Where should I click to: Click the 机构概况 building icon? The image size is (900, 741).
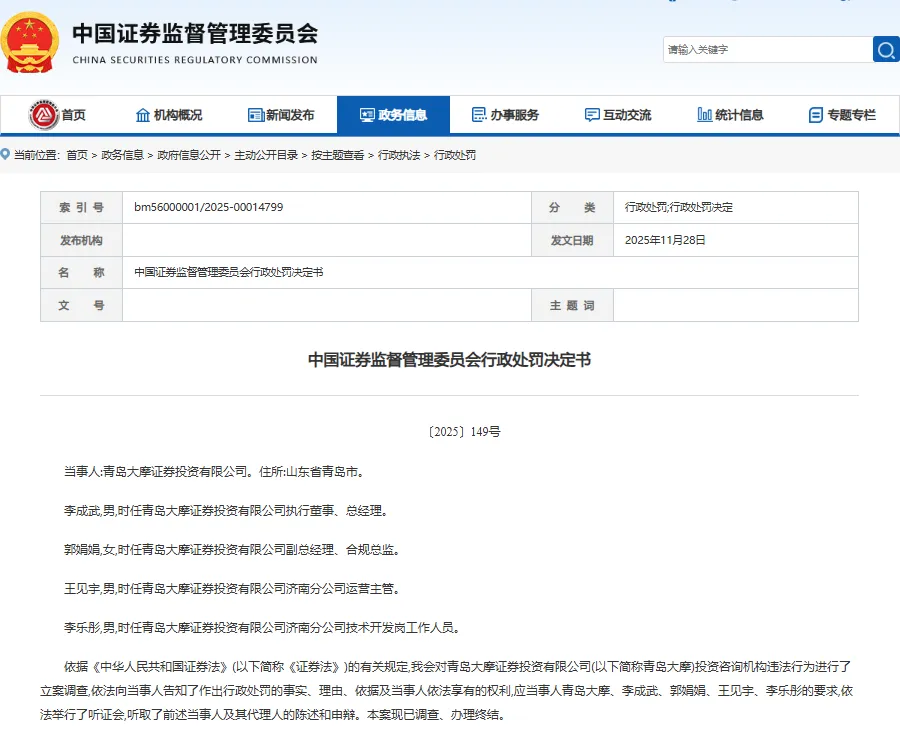[x=143, y=115]
